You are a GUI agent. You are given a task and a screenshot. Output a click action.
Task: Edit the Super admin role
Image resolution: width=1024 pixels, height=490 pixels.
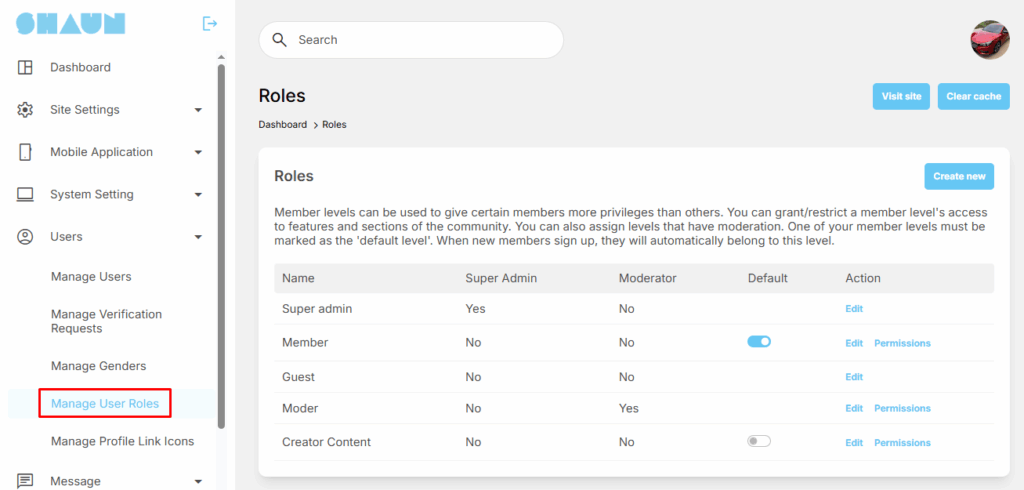[853, 309]
